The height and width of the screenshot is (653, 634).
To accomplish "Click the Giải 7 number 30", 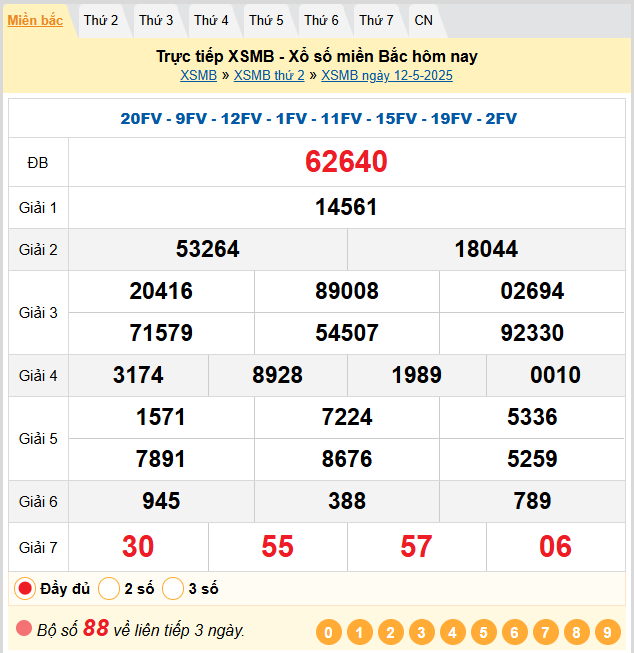I will [138, 546].
